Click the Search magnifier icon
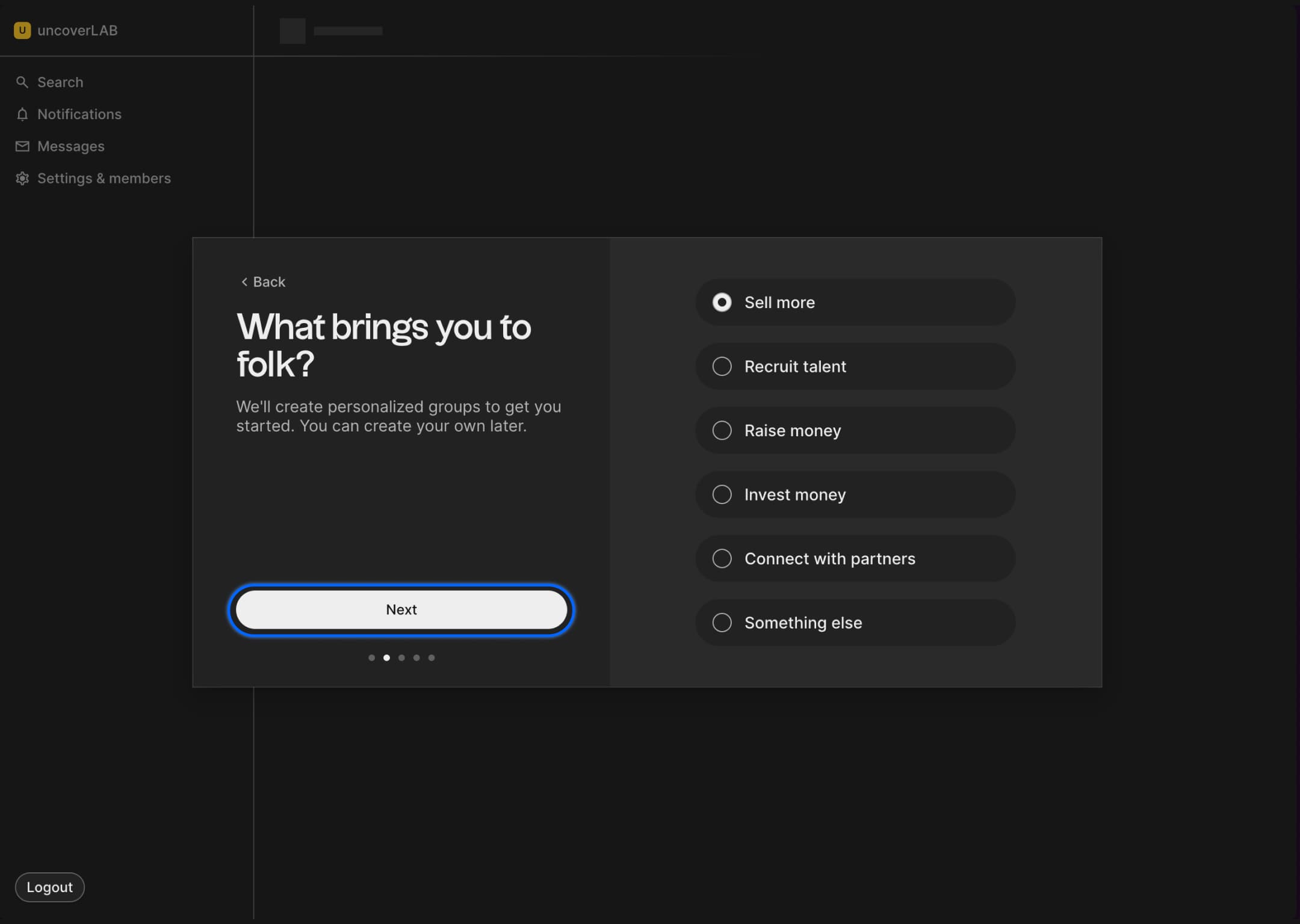The width and height of the screenshot is (1300, 924). [x=22, y=82]
